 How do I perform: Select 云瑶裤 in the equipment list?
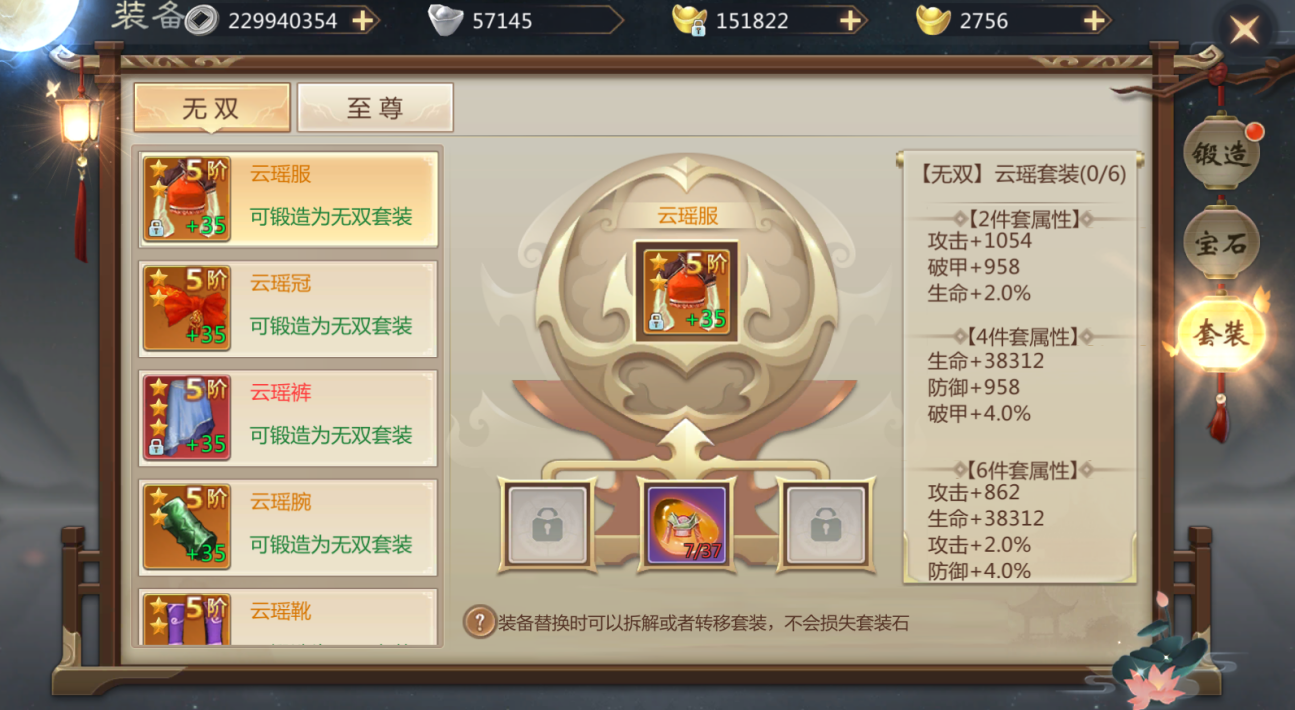coord(288,417)
